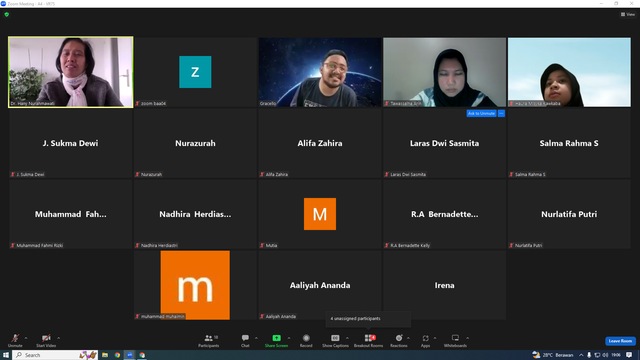Expand audio options arrow beside Unmute
The height and width of the screenshot is (360, 640).
pos(26,338)
